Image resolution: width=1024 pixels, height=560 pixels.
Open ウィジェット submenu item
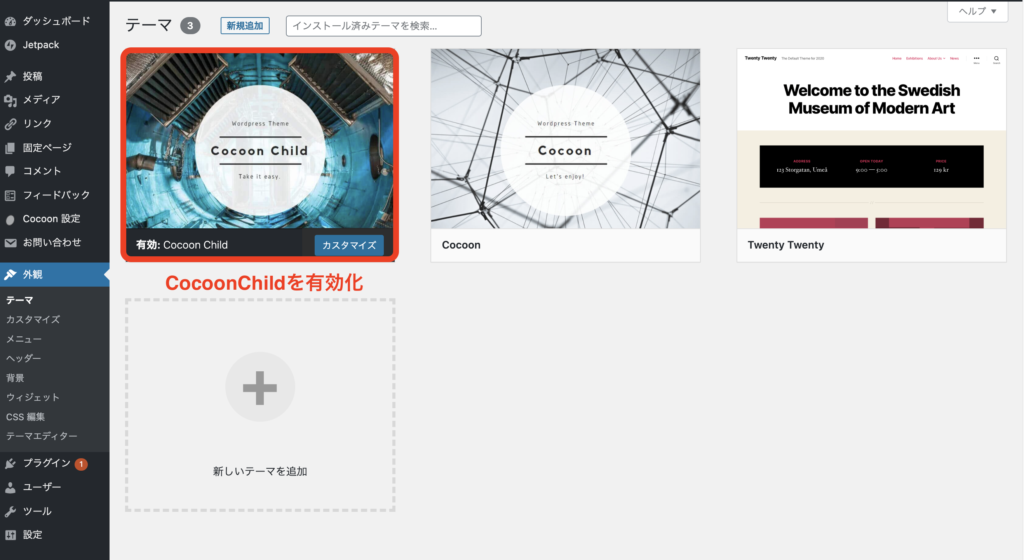(33, 397)
